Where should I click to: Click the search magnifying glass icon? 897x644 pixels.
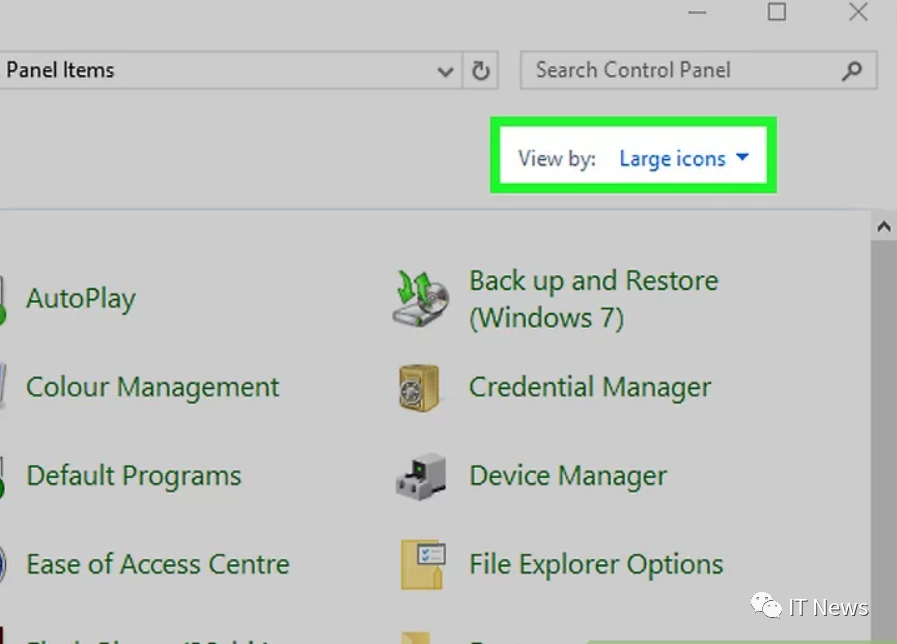click(x=852, y=71)
